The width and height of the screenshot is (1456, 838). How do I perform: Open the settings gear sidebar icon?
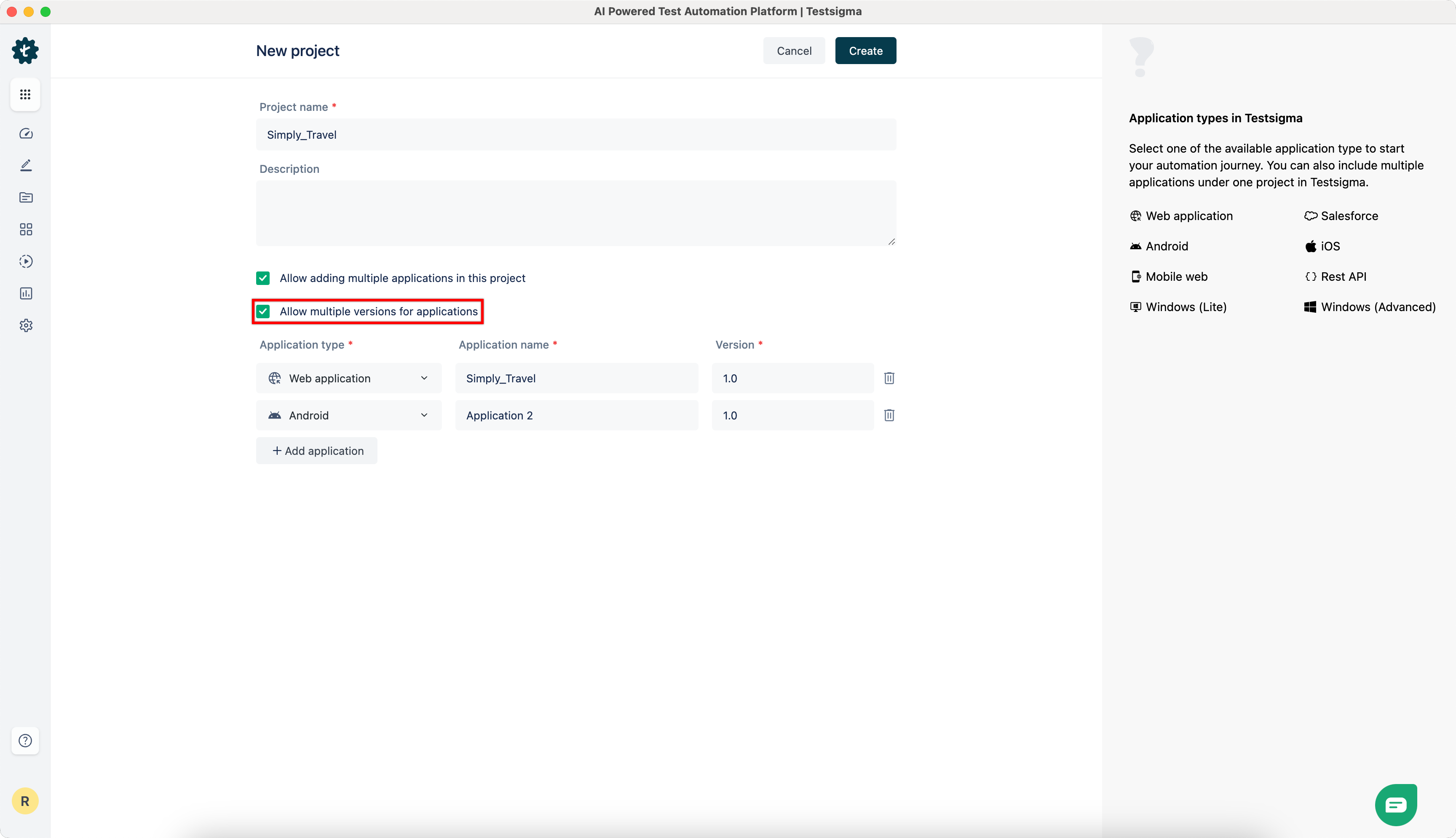pos(26,325)
